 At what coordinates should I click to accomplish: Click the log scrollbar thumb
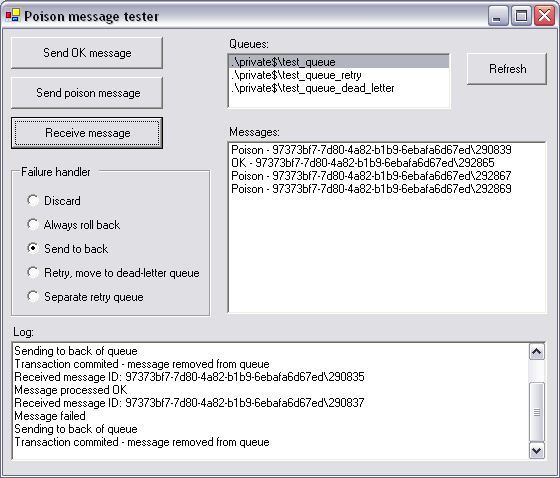[x=536, y=412]
